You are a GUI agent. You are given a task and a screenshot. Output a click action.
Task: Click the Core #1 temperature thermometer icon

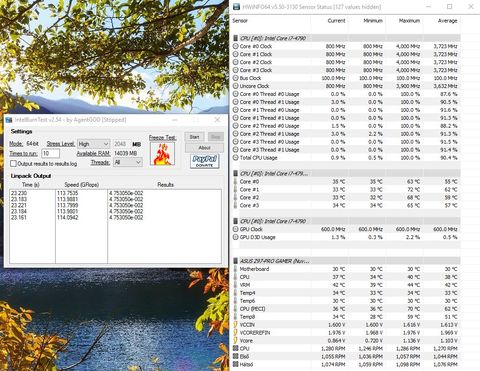(x=235, y=189)
